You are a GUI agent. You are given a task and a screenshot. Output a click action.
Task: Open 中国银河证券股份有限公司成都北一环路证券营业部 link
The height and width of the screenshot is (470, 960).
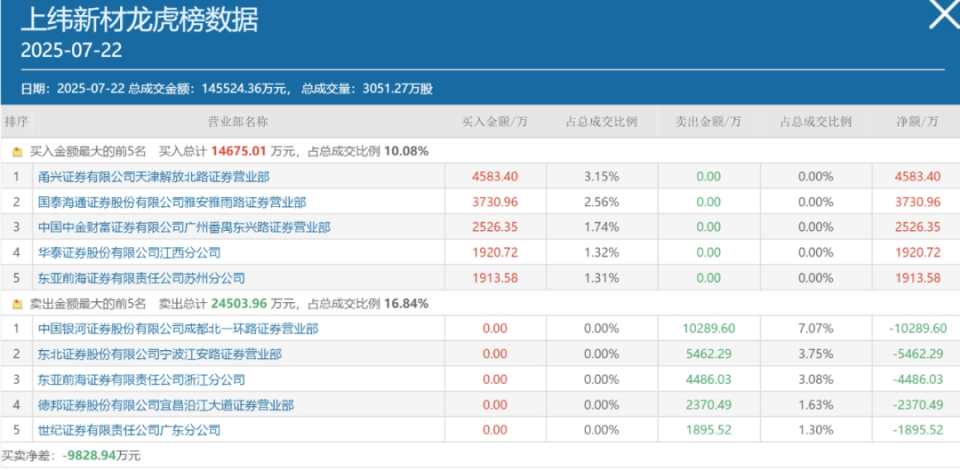[x=178, y=329]
